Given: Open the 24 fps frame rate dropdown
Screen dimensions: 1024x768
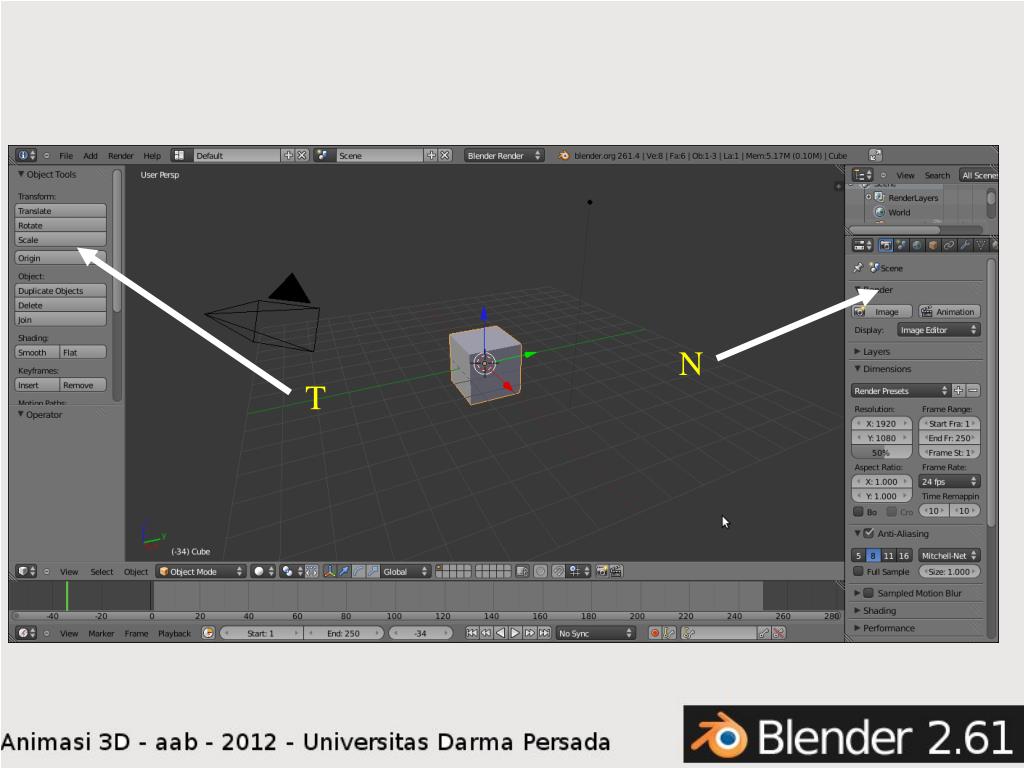Looking at the screenshot, I should (x=950, y=481).
